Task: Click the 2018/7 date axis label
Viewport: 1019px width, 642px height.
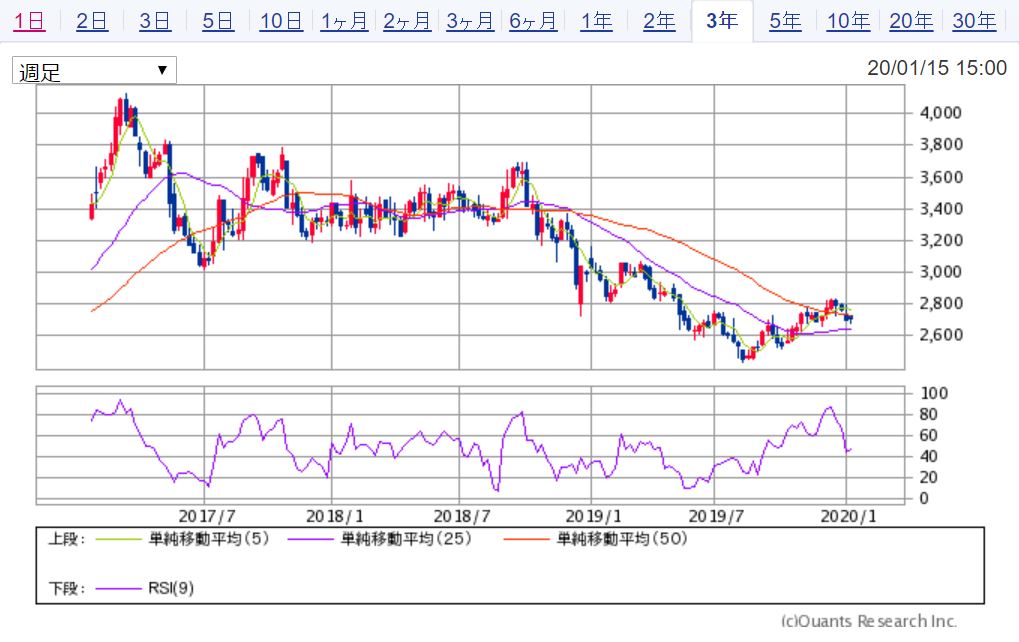Action: [x=461, y=517]
